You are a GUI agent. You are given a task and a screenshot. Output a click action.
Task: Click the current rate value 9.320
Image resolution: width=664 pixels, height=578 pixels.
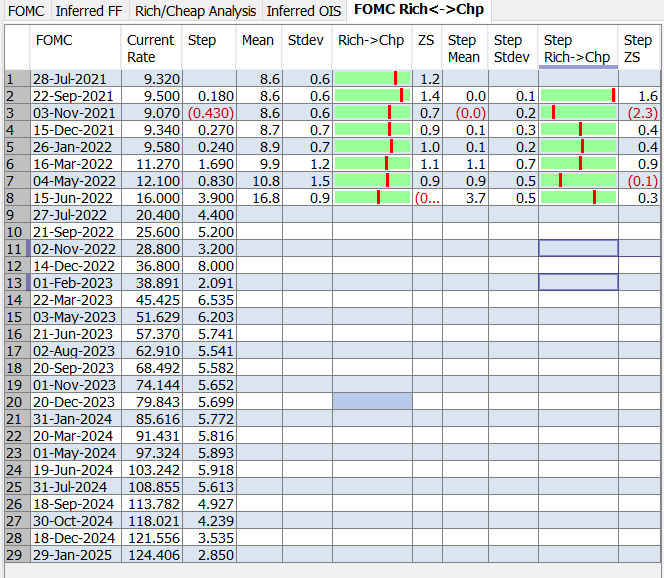click(x=152, y=79)
